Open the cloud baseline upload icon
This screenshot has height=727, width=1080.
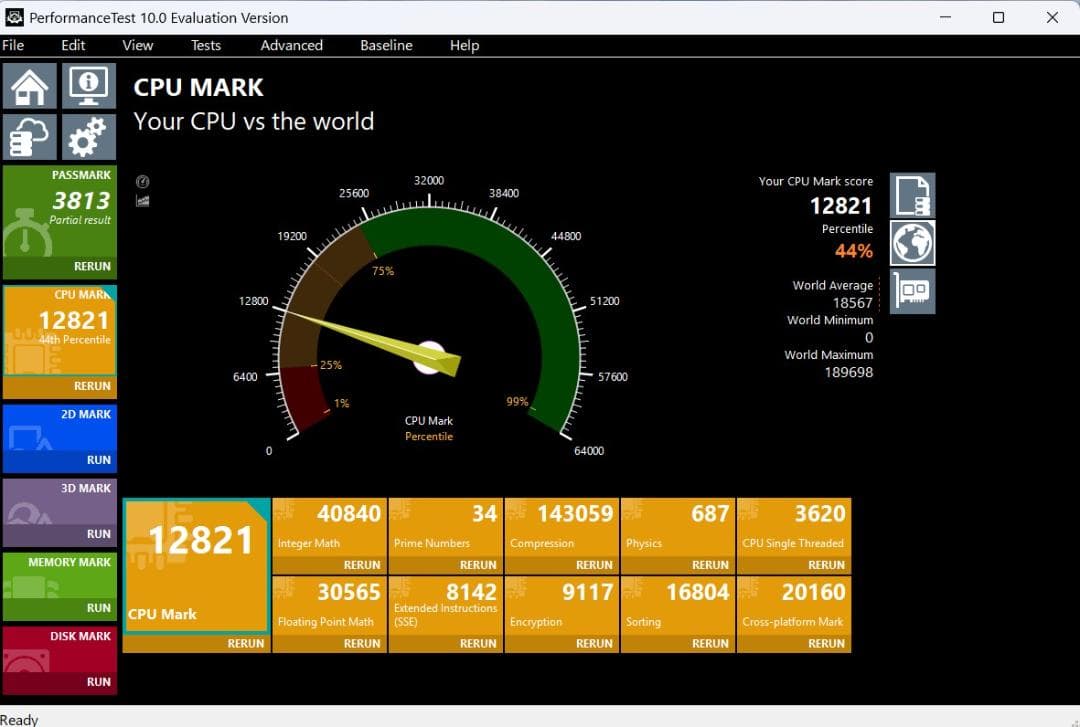click(29, 136)
